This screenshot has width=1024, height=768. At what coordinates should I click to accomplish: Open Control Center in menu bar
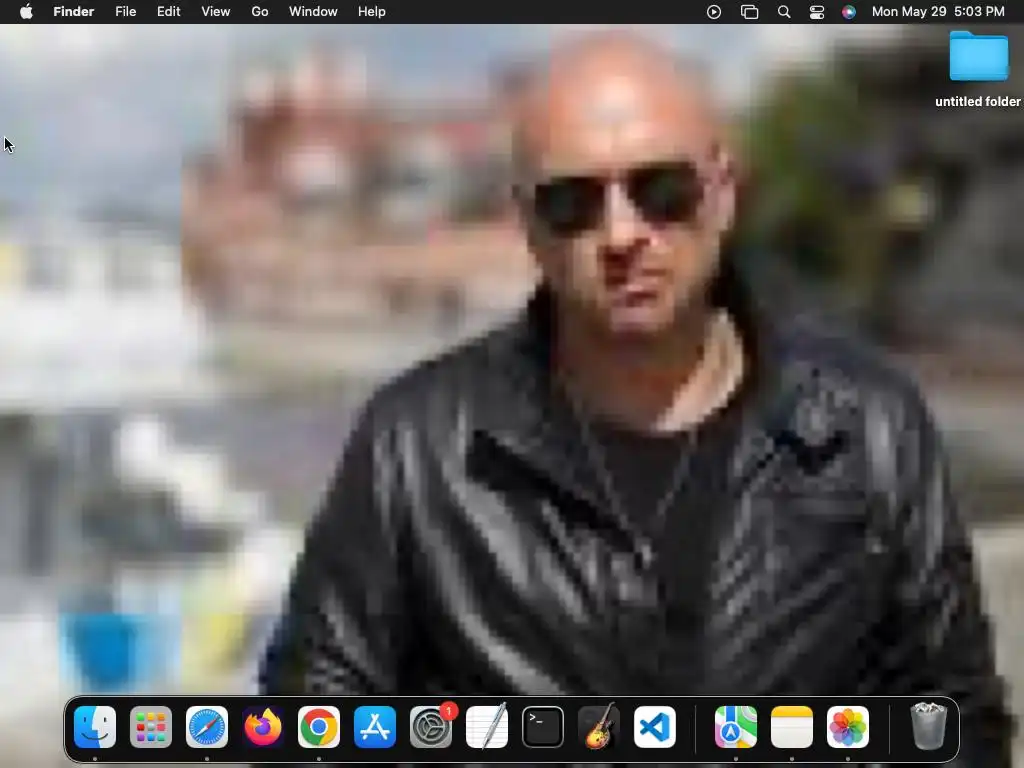[x=816, y=12]
